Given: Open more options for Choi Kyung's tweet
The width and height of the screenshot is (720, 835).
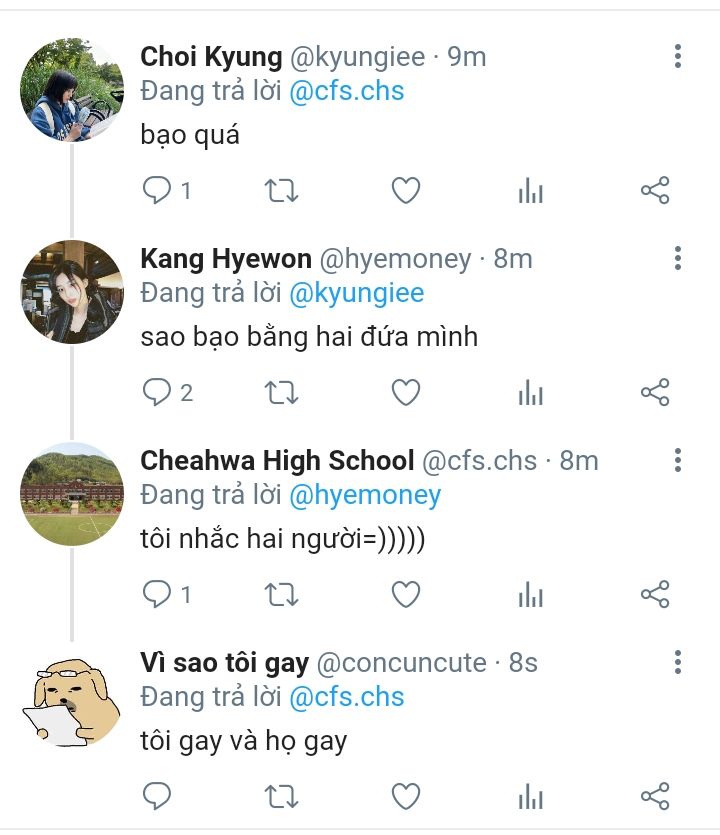Looking at the screenshot, I should (x=678, y=56).
